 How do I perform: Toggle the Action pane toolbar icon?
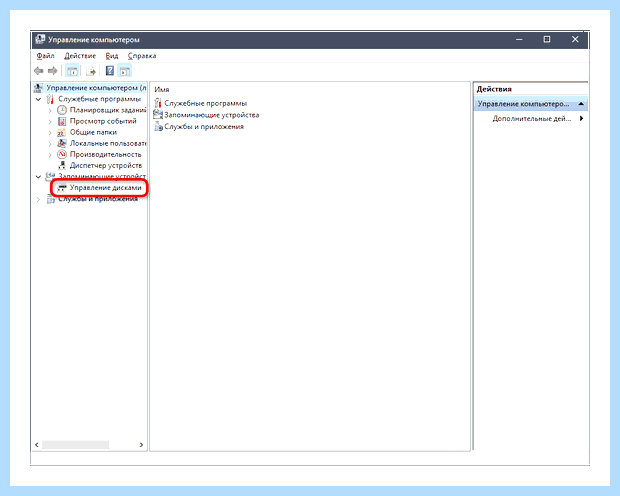point(125,71)
